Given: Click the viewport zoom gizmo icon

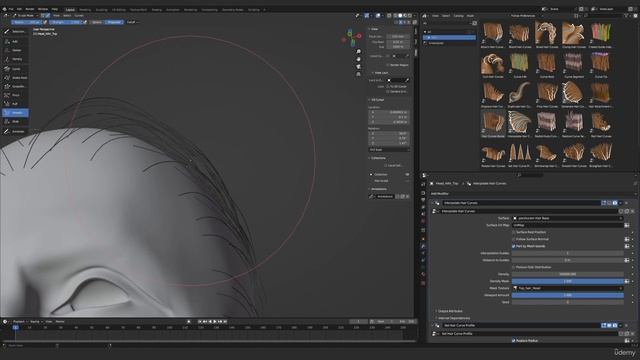Looking at the screenshot, I should pyautogui.click(x=358, y=52).
